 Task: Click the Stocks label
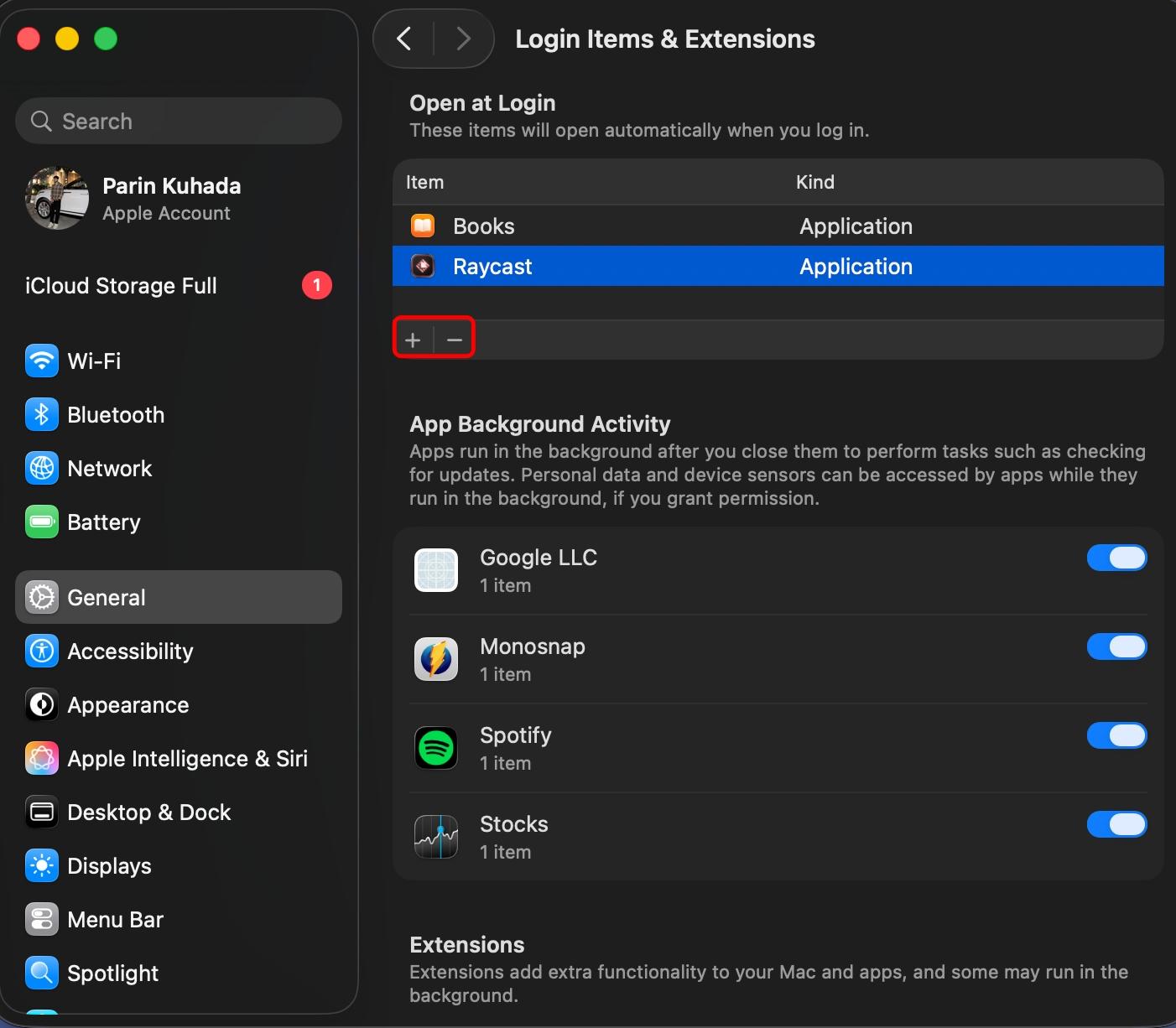[514, 824]
